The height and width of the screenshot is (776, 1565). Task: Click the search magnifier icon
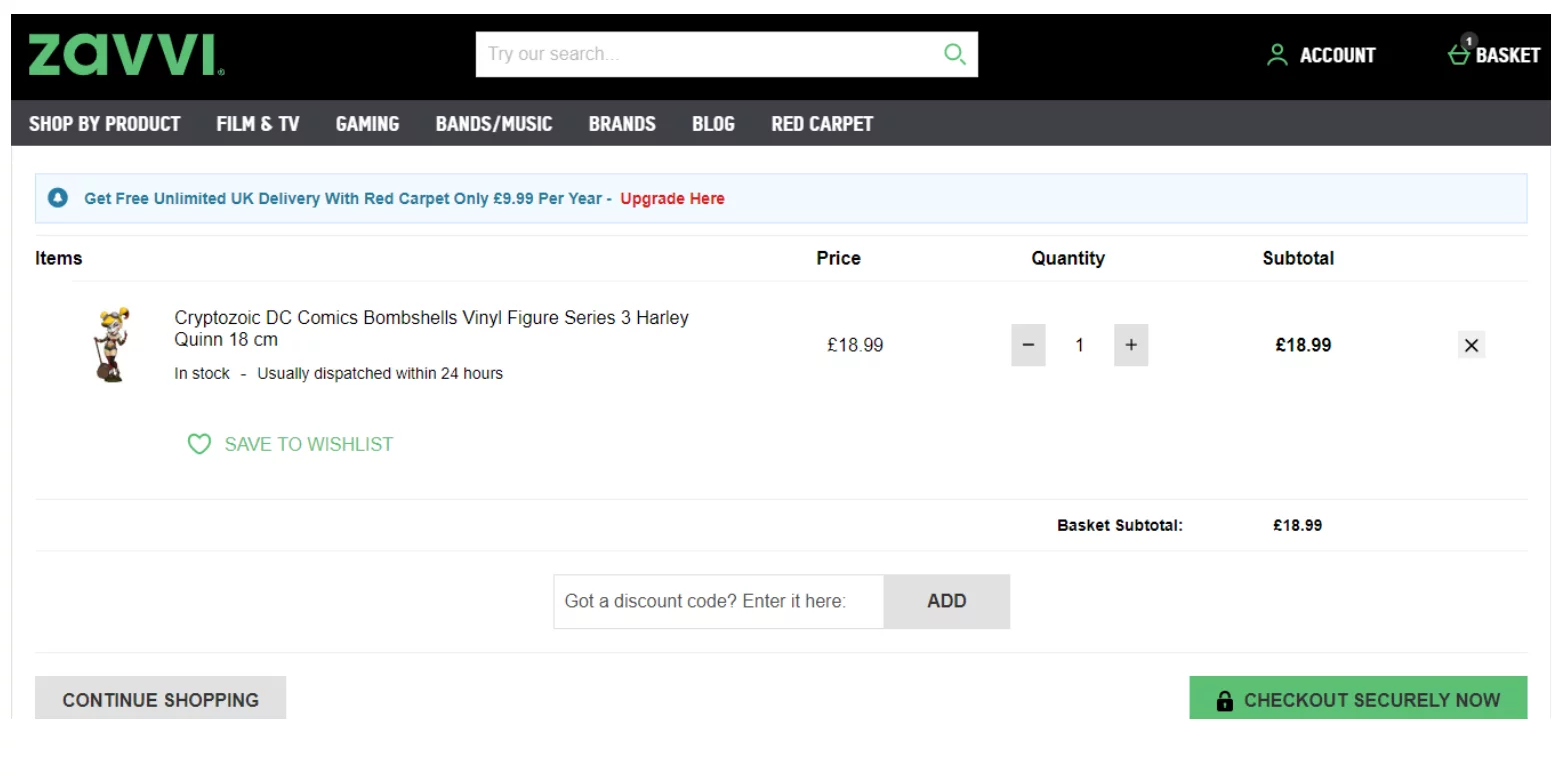click(955, 54)
